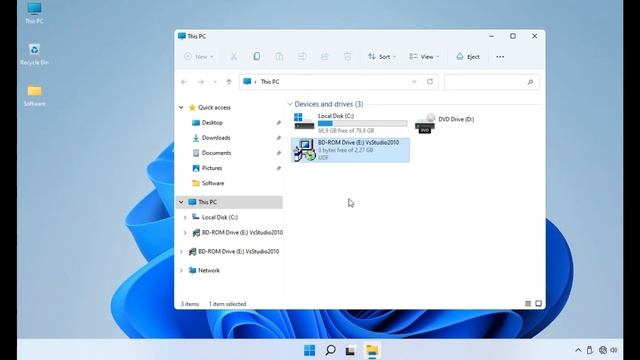Unpin Documents using its pin icon
Image resolution: width=640 pixels, height=360 pixels.
(278, 153)
